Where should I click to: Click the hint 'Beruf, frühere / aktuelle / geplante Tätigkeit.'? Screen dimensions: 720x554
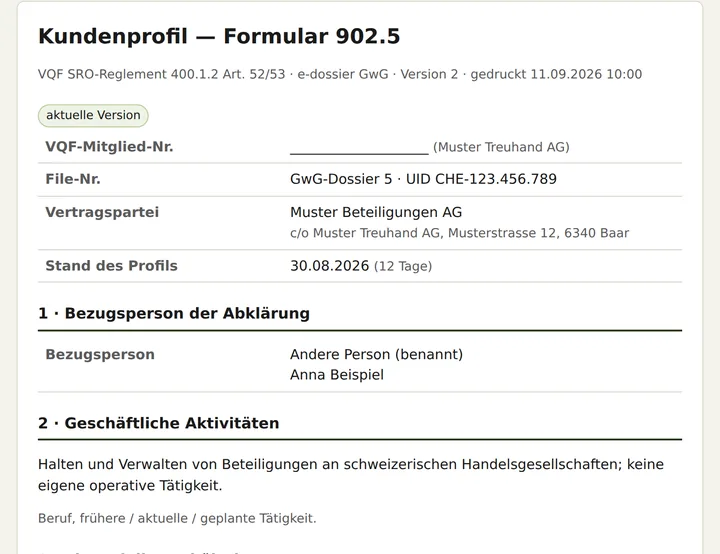pyautogui.click(x=177, y=519)
